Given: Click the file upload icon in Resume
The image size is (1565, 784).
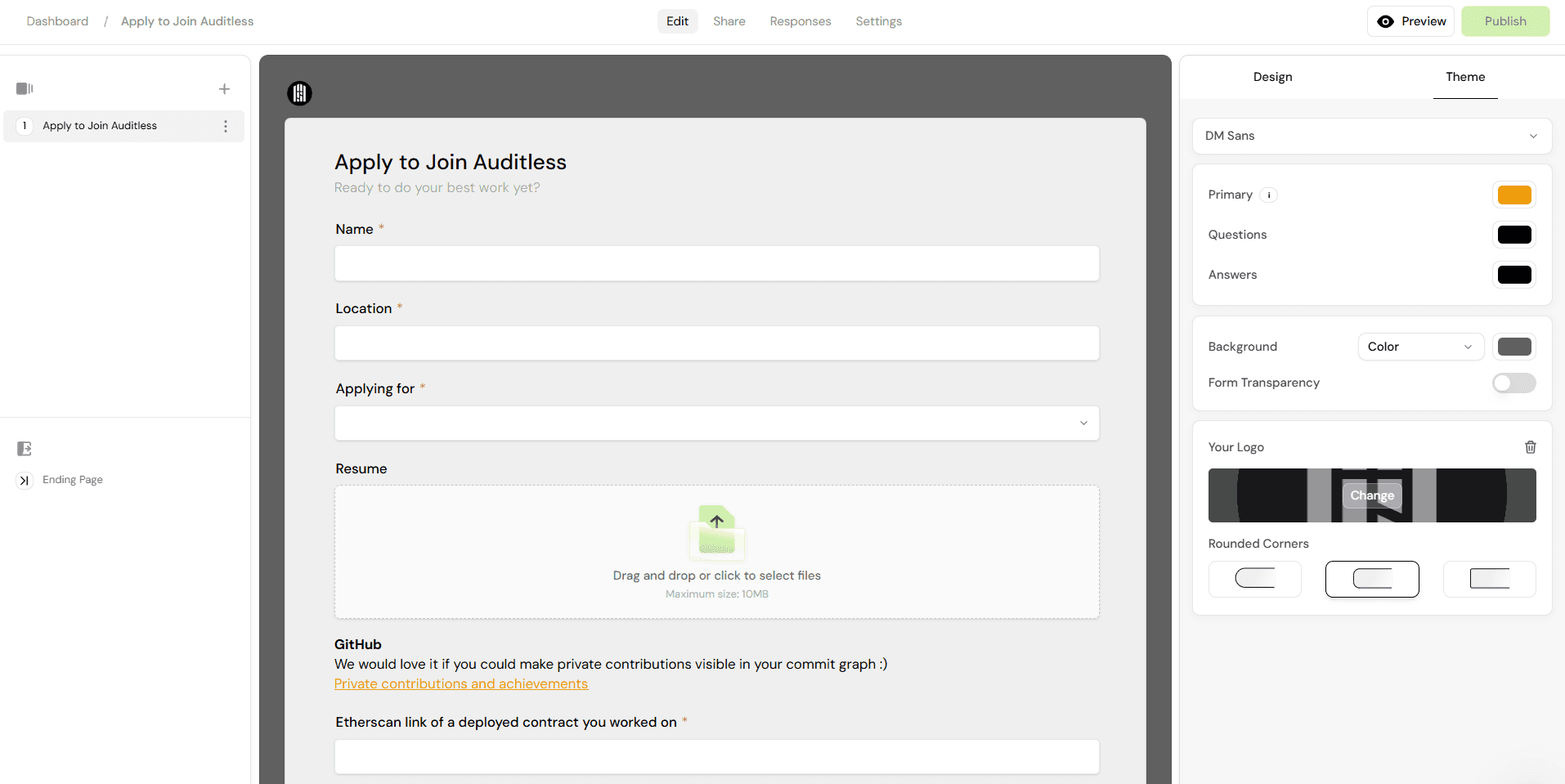Looking at the screenshot, I should [717, 531].
